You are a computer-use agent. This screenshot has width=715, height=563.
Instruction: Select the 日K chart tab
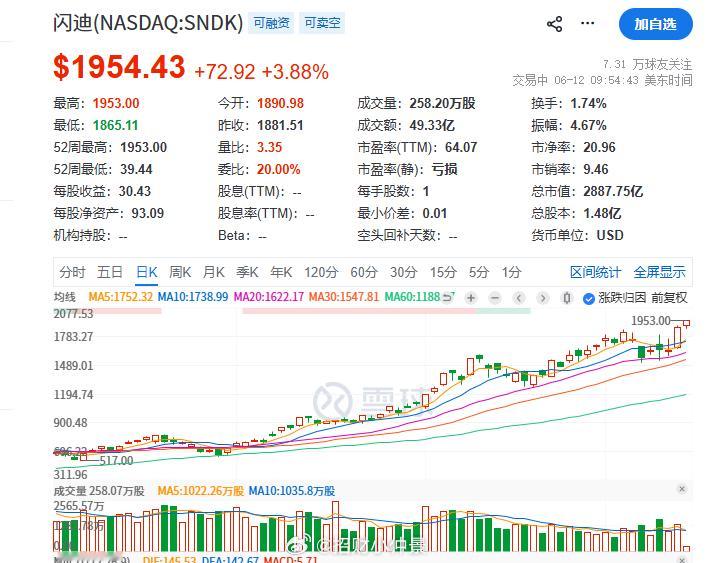147,272
